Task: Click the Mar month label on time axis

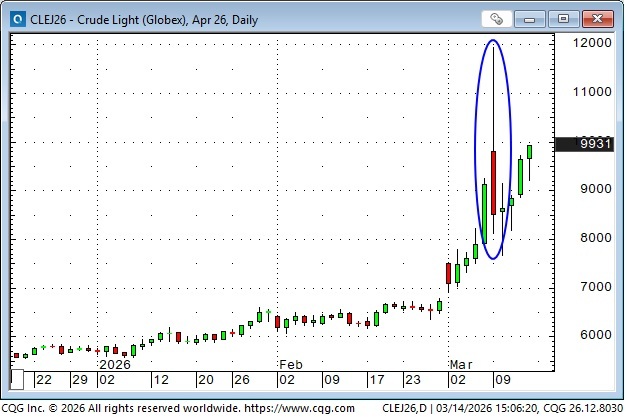Action: tap(460, 365)
